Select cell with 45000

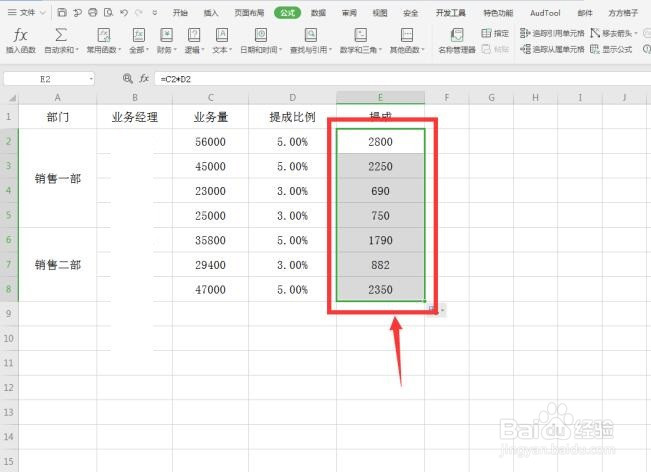point(210,166)
